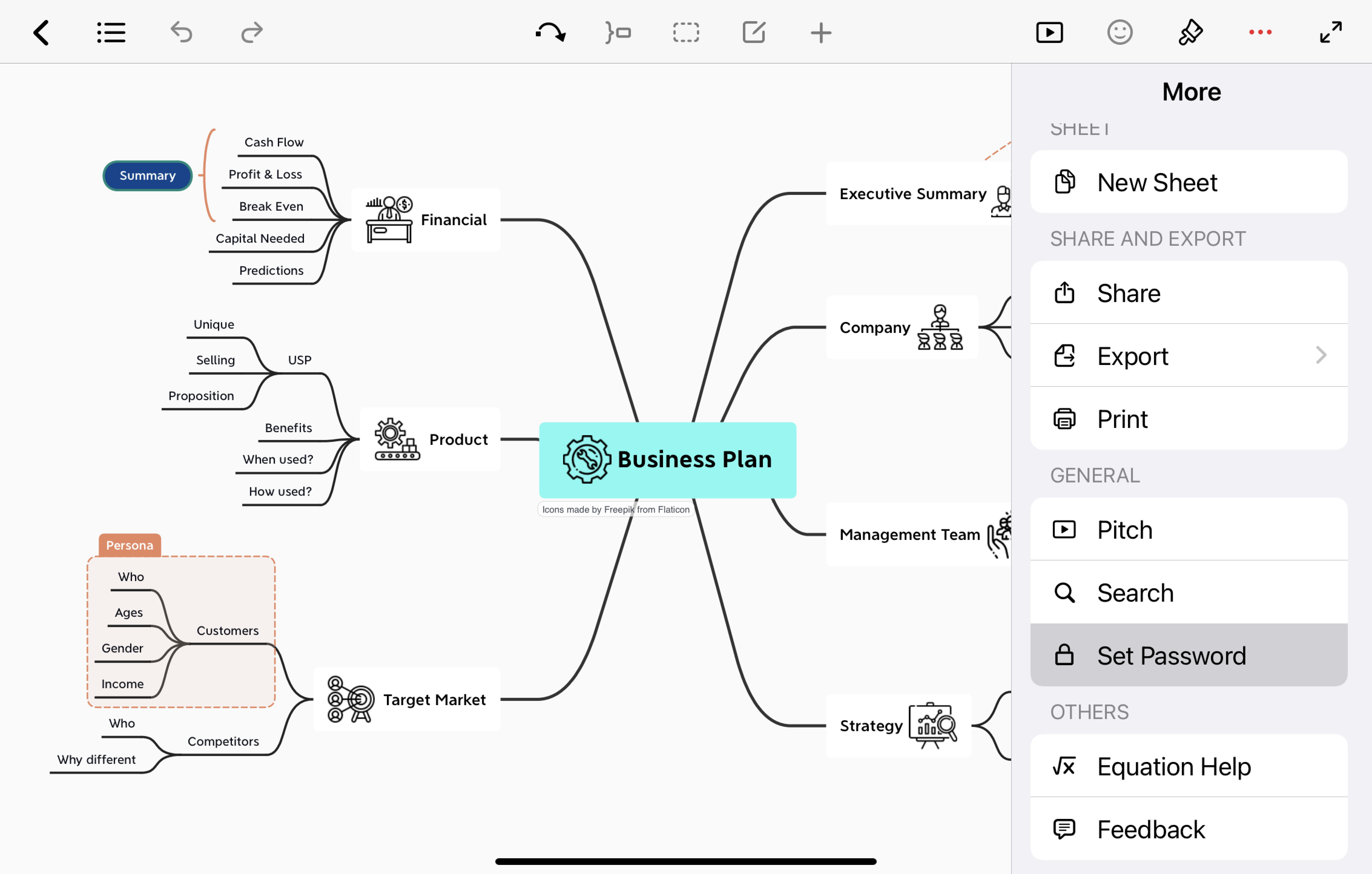
Task: Open the note edit icon
Action: [x=754, y=32]
